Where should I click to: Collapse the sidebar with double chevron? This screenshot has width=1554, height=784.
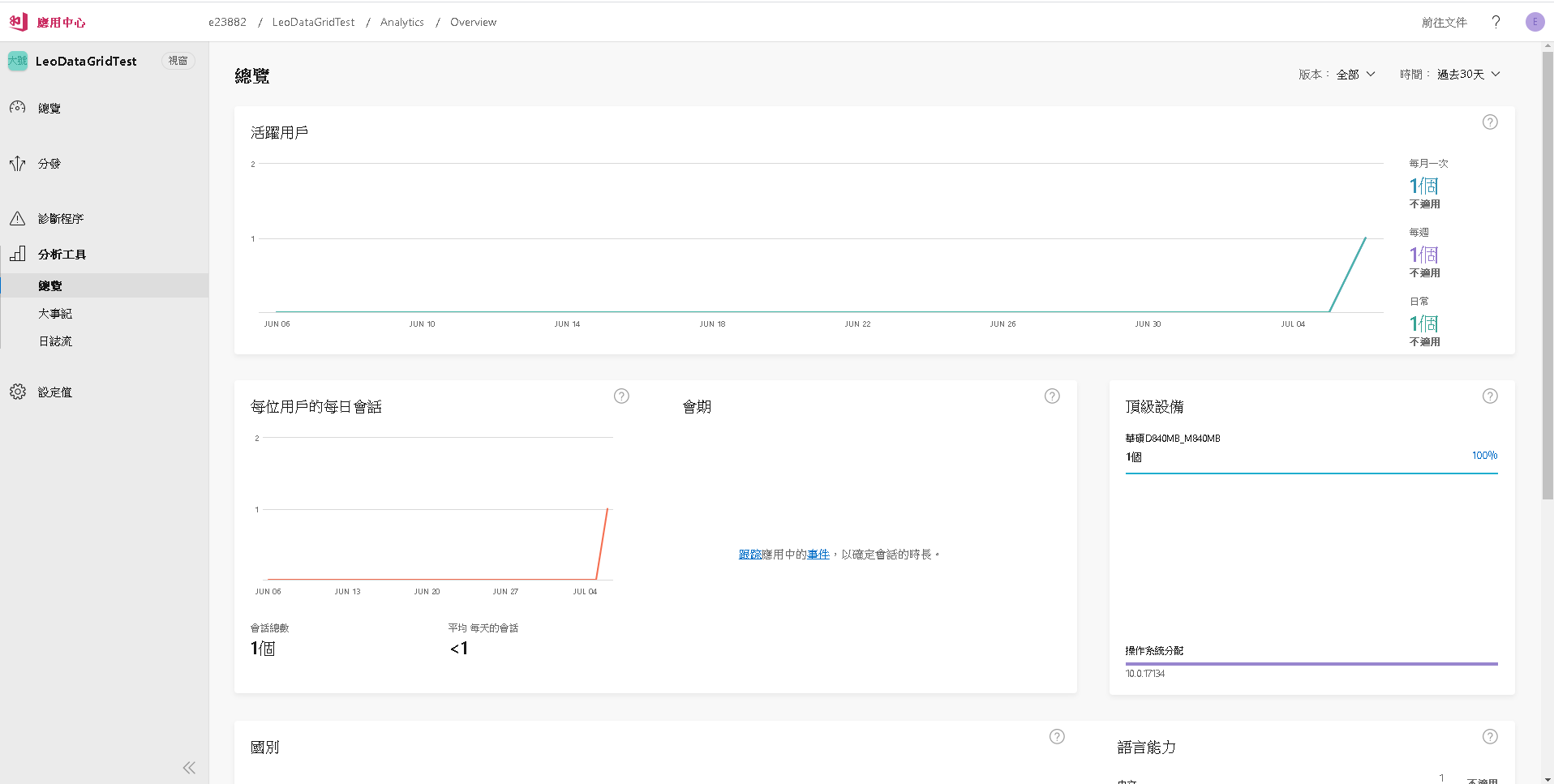pyautogui.click(x=189, y=768)
